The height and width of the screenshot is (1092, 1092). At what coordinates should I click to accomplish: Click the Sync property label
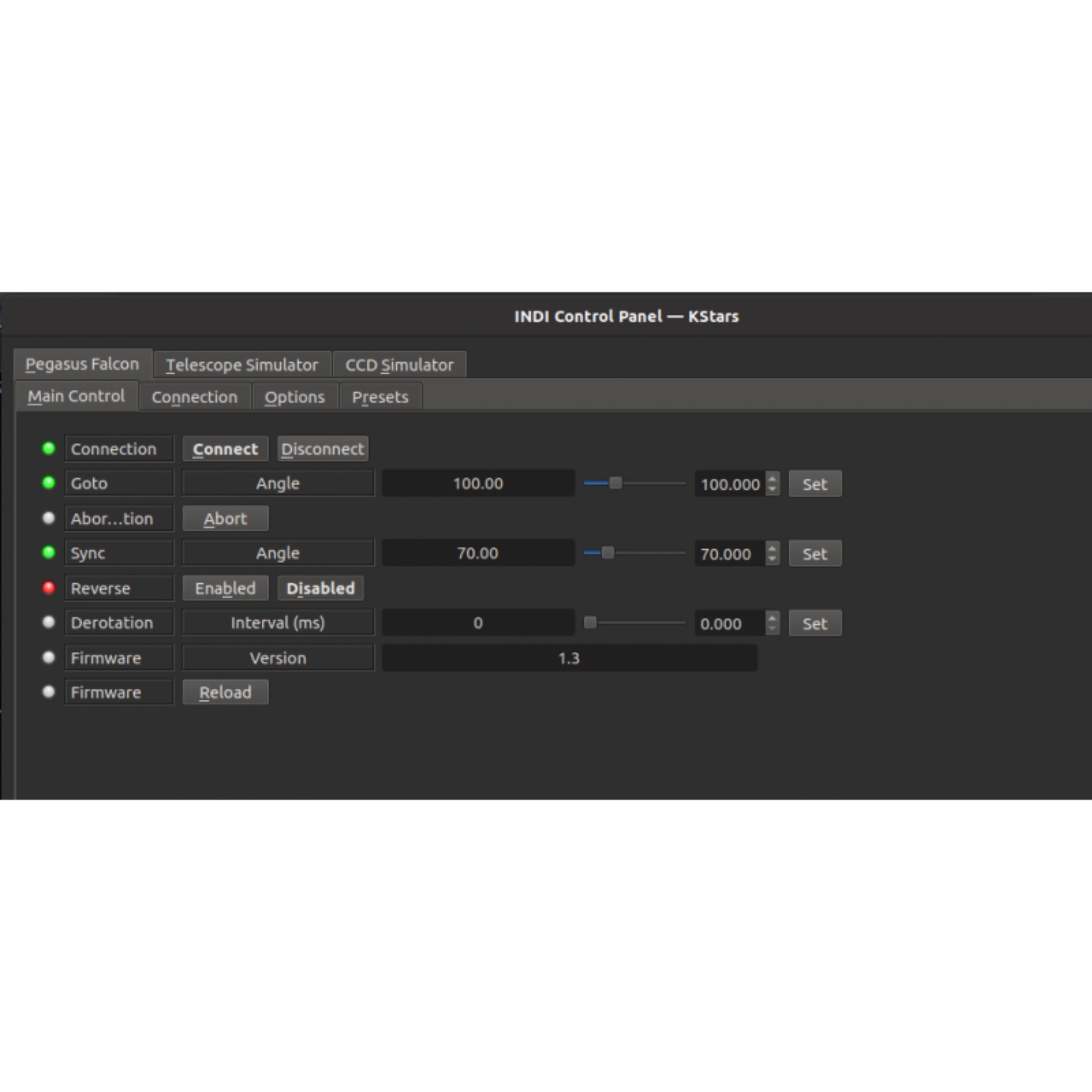pyautogui.click(x=119, y=554)
